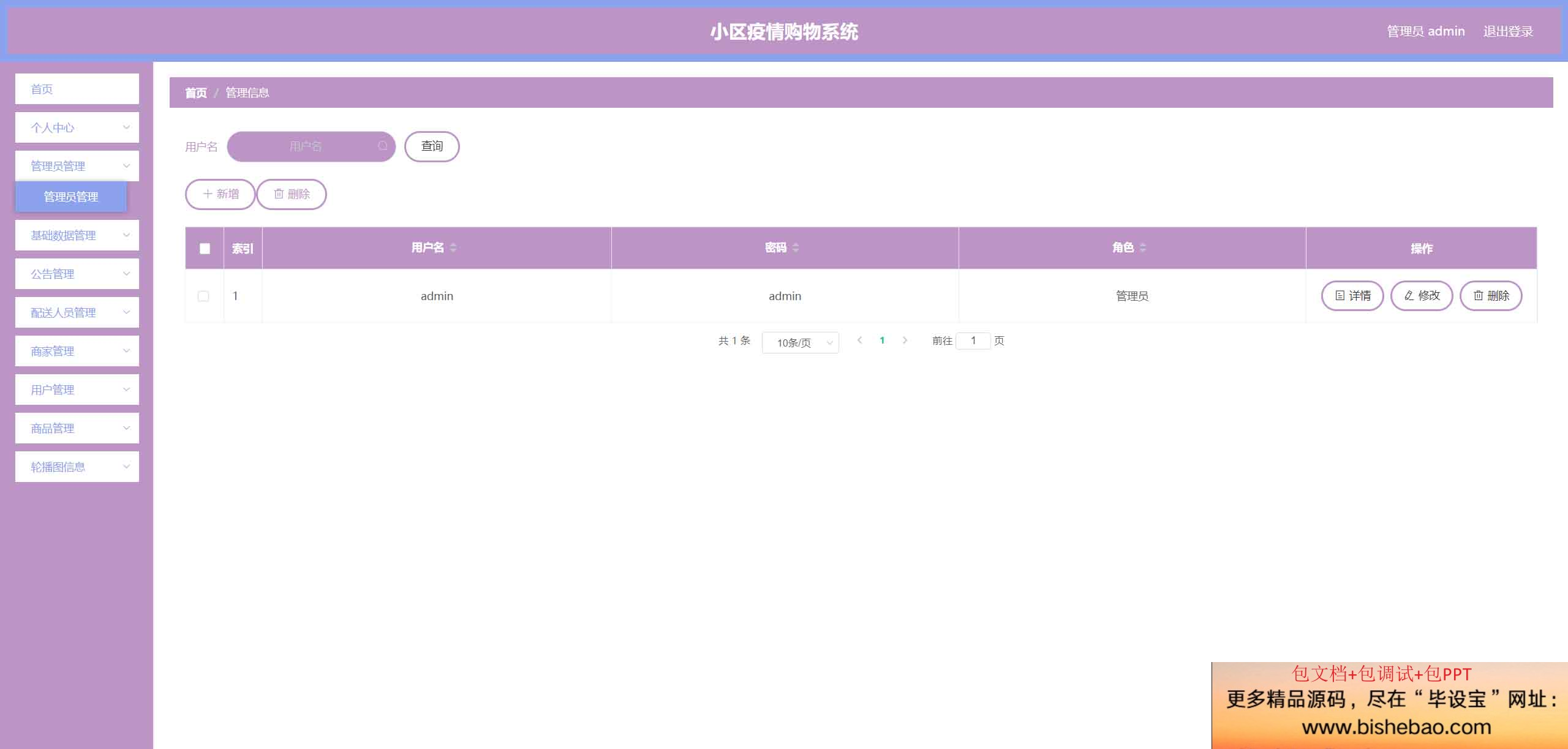
Task: Click the 查询 search button
Action: tap(432, 146)
